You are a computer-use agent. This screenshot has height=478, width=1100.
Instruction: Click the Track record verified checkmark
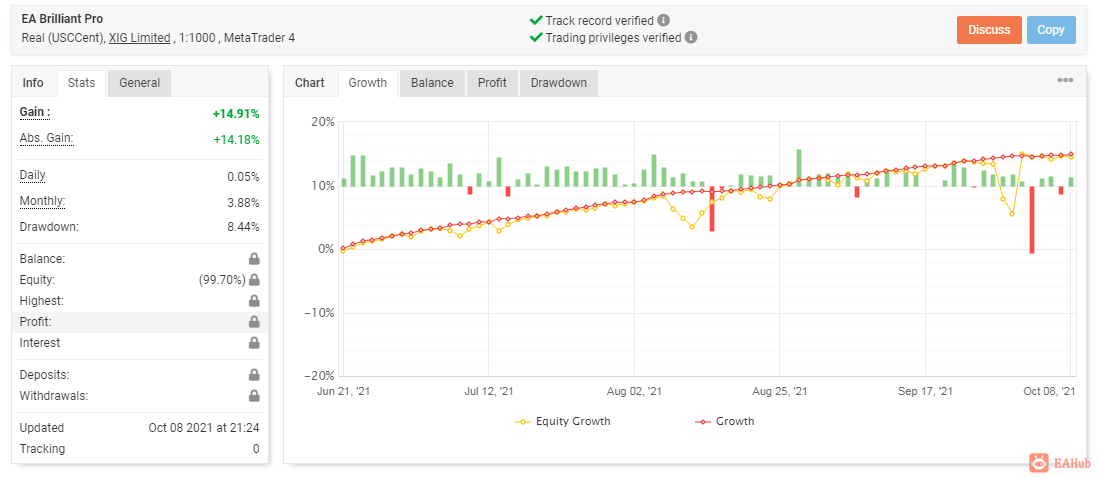point(536,20)
